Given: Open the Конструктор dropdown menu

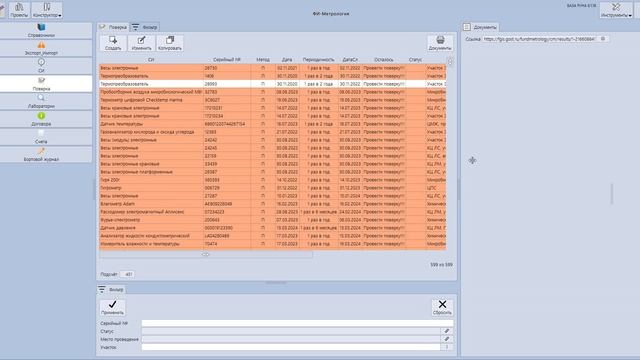Looking at the screenshot, I should pos(47,10).
